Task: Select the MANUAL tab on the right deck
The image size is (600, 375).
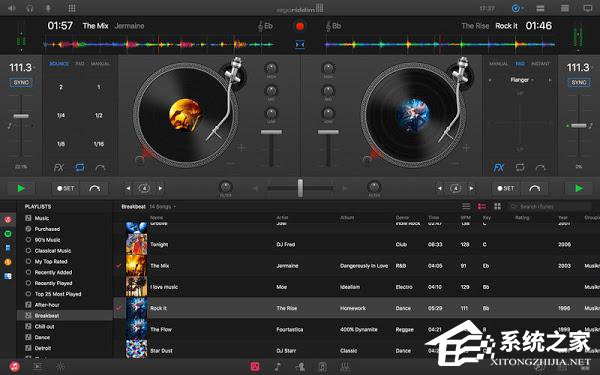Action: [x=499, y=64]
